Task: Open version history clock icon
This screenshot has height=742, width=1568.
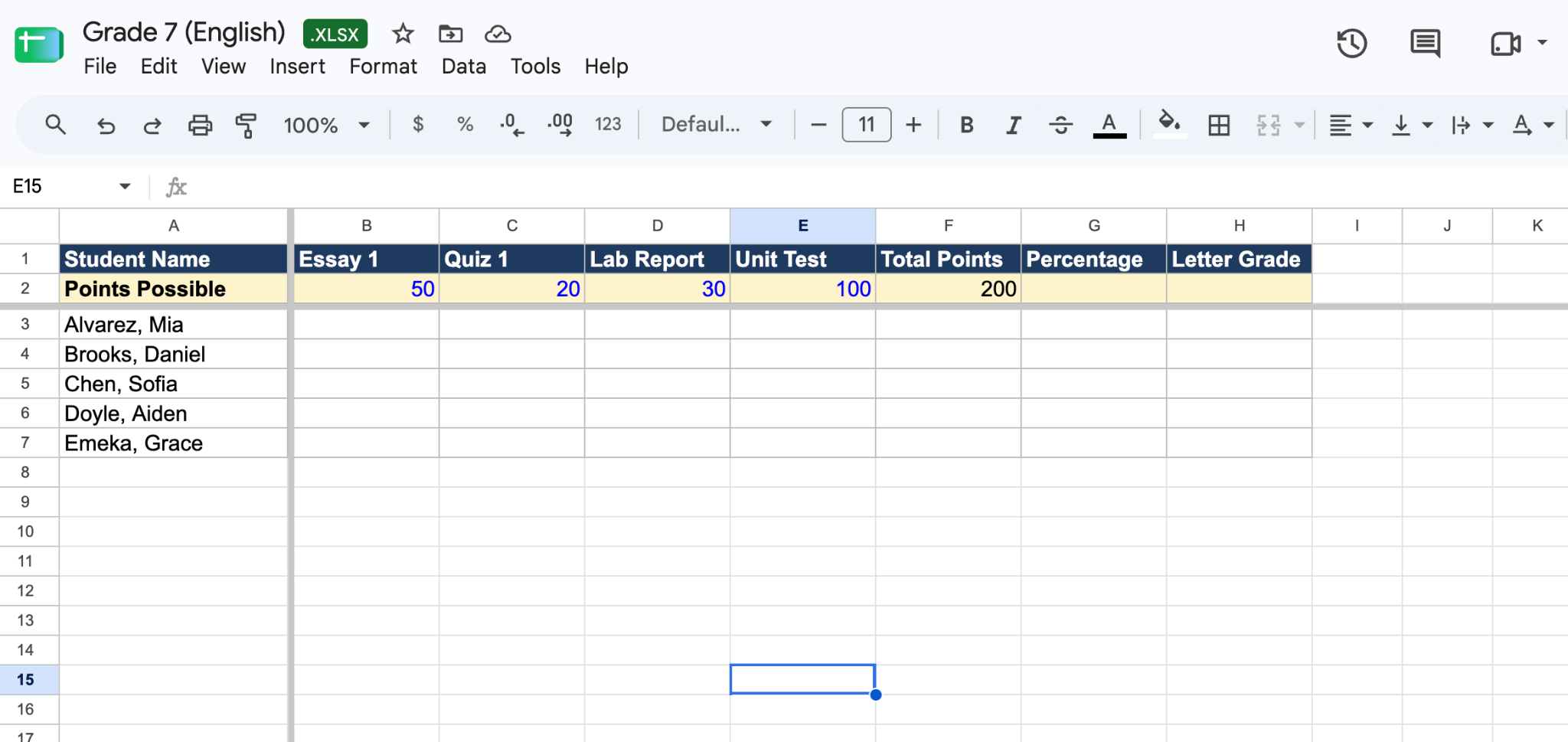Action: click(x=1351, y=43)
